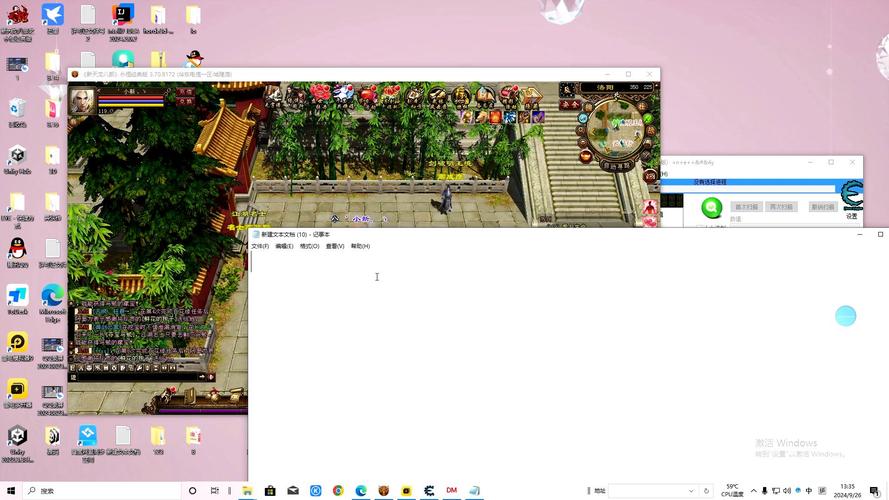Expand the taskbar address bar dropdown
This screenshot has height=500, width=889.
tap(691, 491)
